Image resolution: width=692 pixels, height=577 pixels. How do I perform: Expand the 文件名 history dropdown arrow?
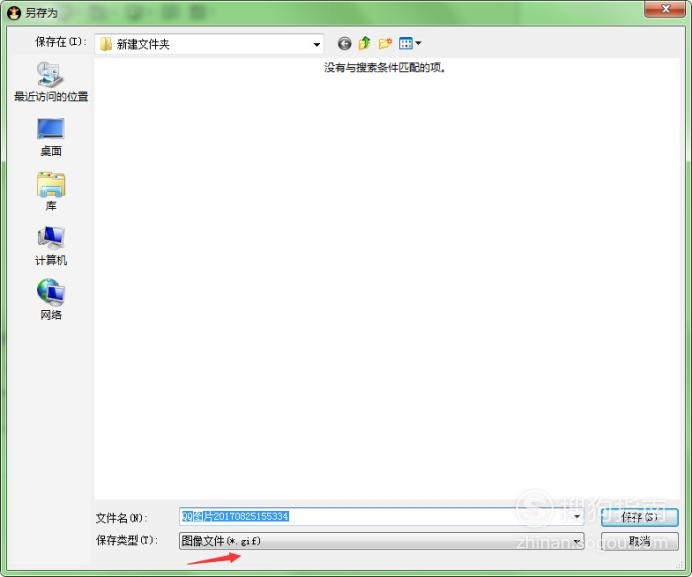[x=577, y=517]
